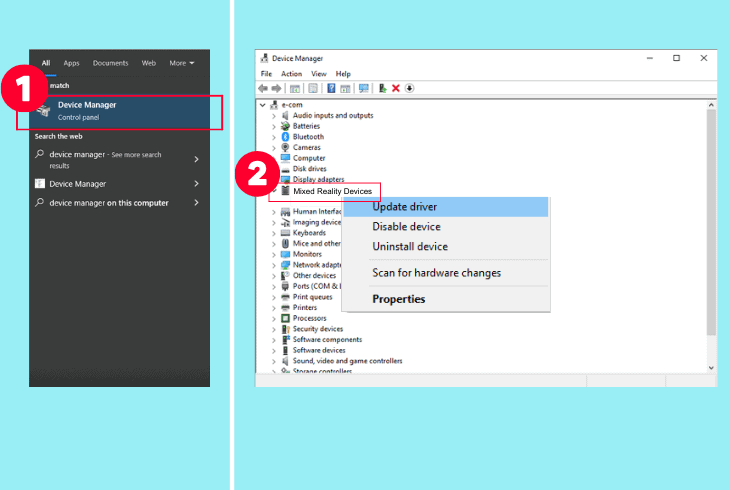This screenshot has width=730, height=490.
Task: Click the scan for hardware monitor icon
Action: pos(364,88)
